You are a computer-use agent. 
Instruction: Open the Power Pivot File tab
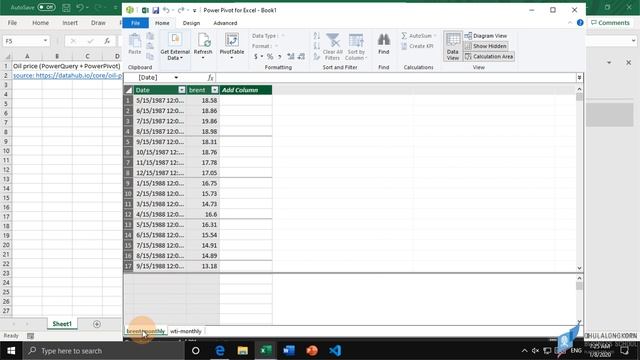tap(136, 23)
